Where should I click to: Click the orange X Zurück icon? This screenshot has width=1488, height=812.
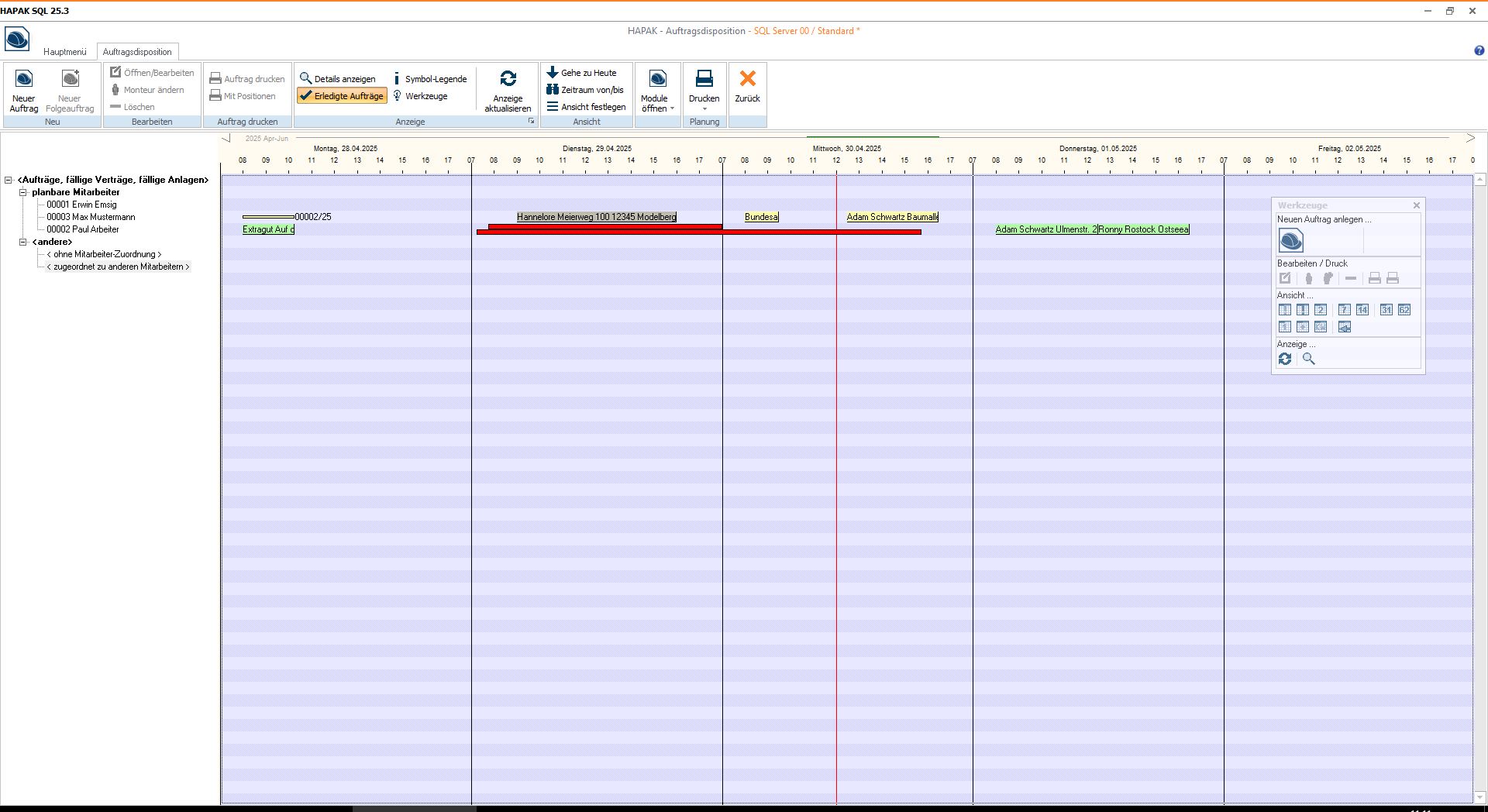[747, 79]
